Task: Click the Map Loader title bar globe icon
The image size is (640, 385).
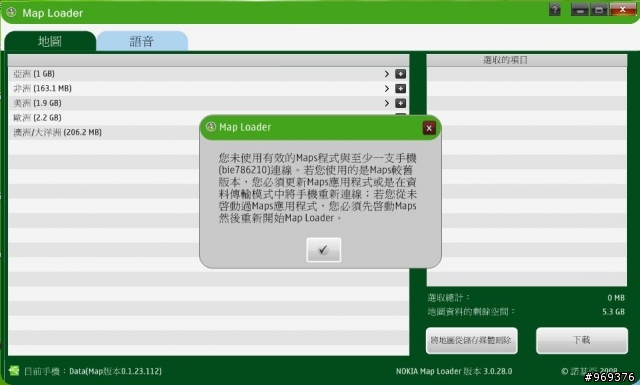Action: point(11,13)
